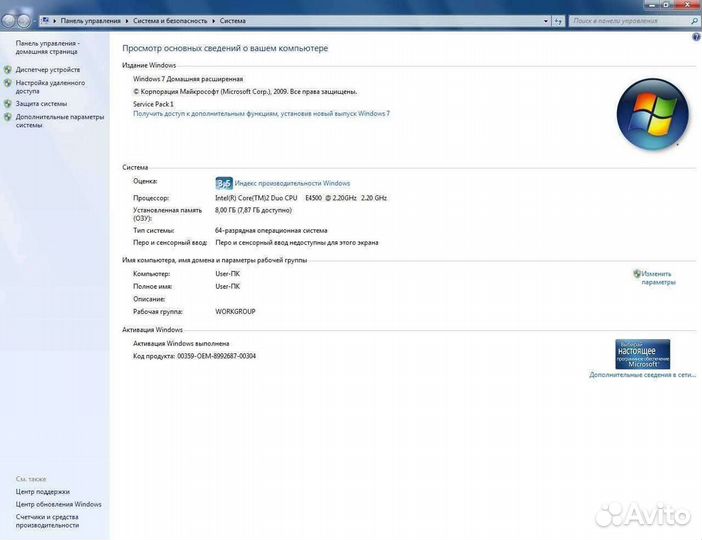The height and width of the screenshot is (540, 702).
Task: Click the search magnifier icon
Action: click(x=694, y=21)
